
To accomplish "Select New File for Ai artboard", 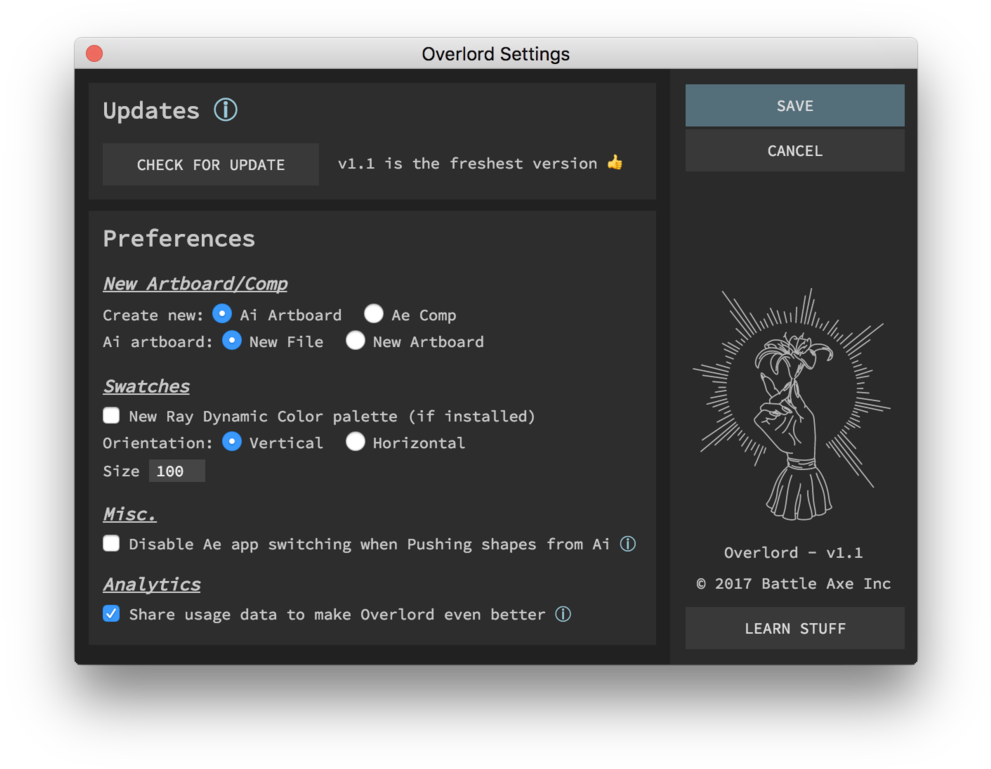I will coord(232,341).
